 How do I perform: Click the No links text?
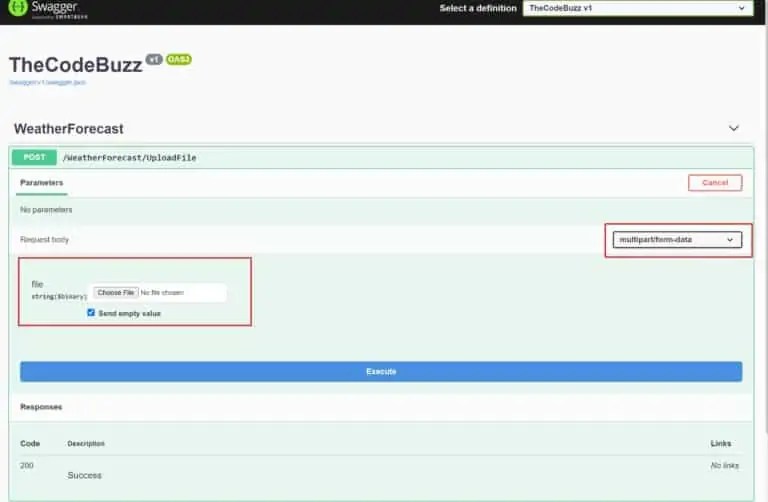(x=724, y=465)
